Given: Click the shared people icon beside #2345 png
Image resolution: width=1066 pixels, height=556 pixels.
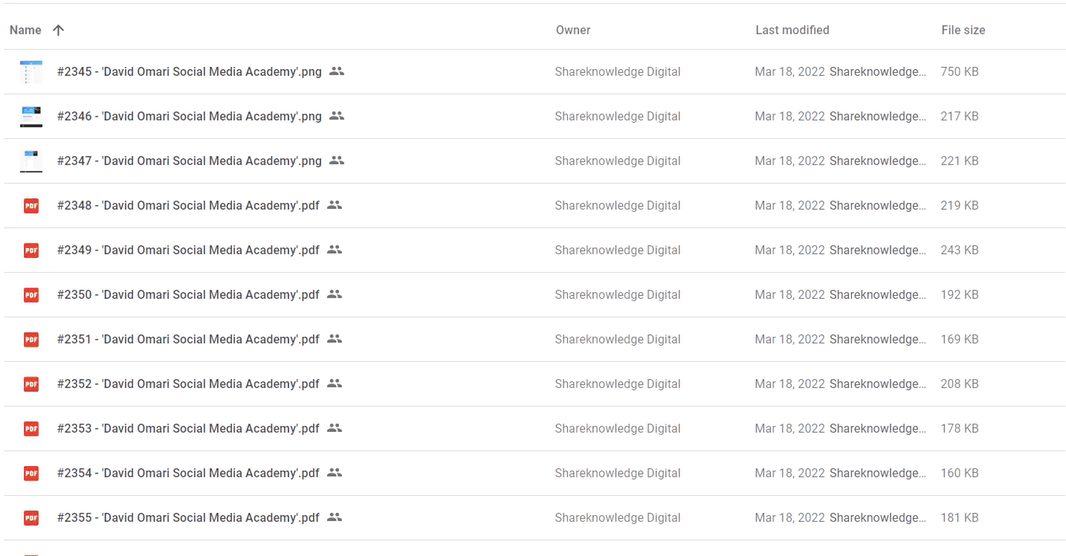Looking at the screenshot, I should click(337, 71).
